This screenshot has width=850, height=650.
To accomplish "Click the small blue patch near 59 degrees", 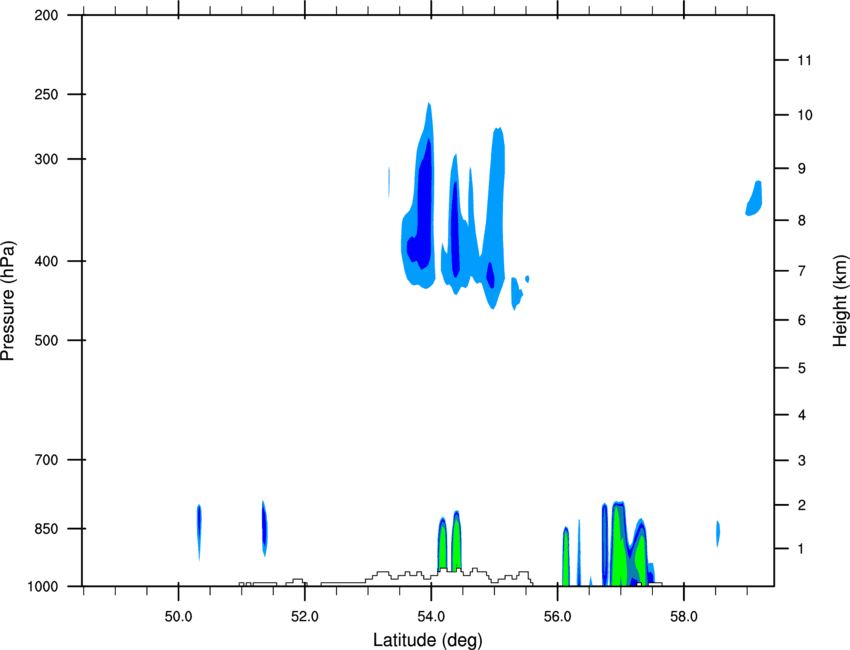I will [755, 198].
